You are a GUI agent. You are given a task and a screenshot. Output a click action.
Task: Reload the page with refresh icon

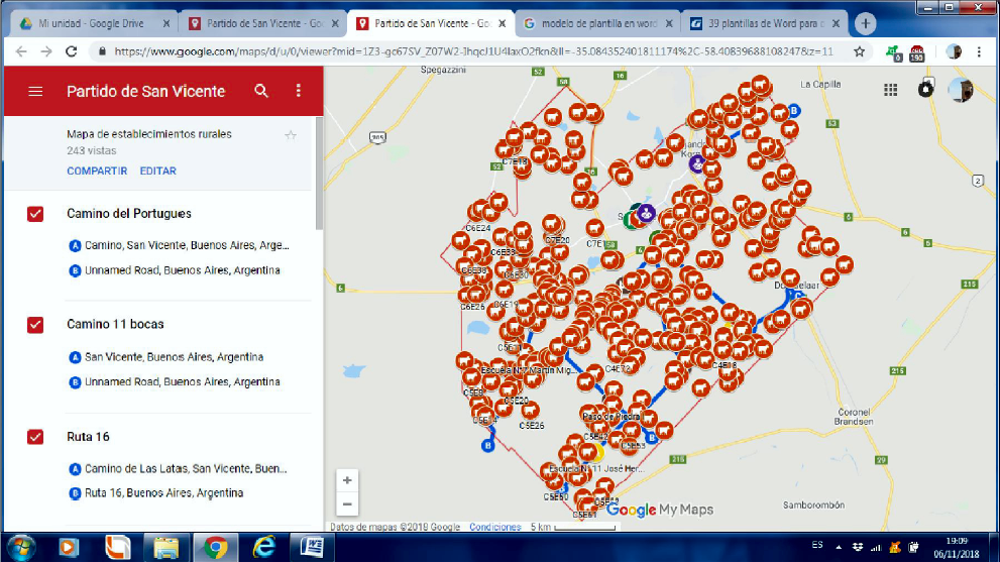tap(71, 52)
